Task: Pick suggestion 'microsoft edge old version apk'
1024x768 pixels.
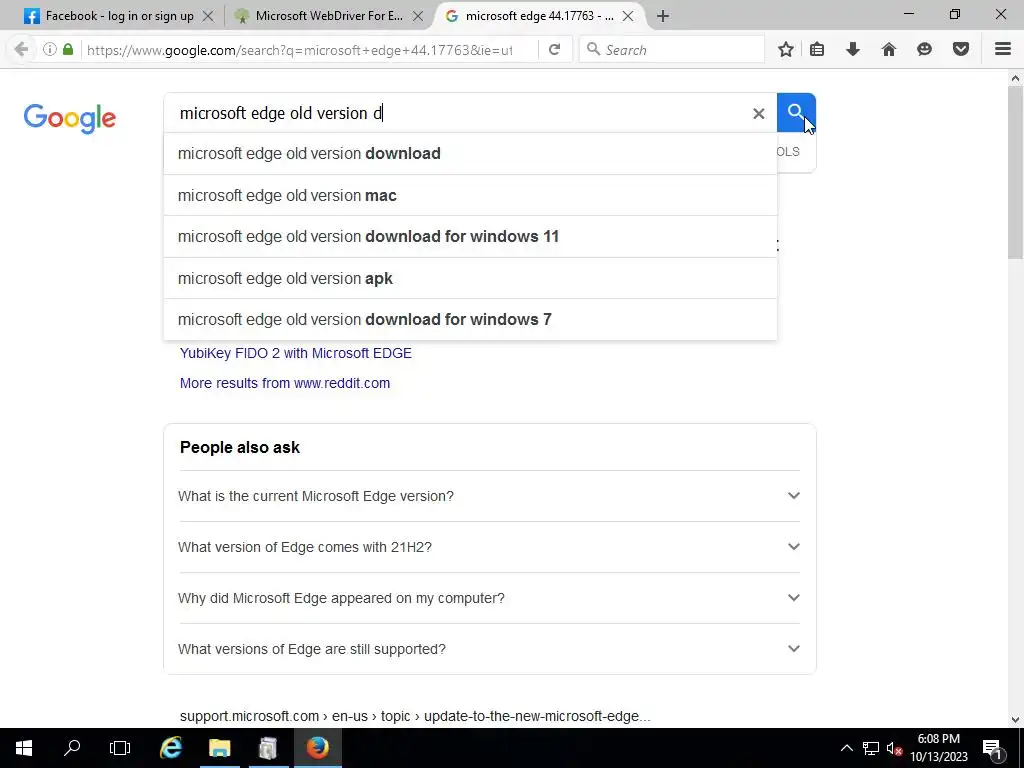Action: (470, 278)
